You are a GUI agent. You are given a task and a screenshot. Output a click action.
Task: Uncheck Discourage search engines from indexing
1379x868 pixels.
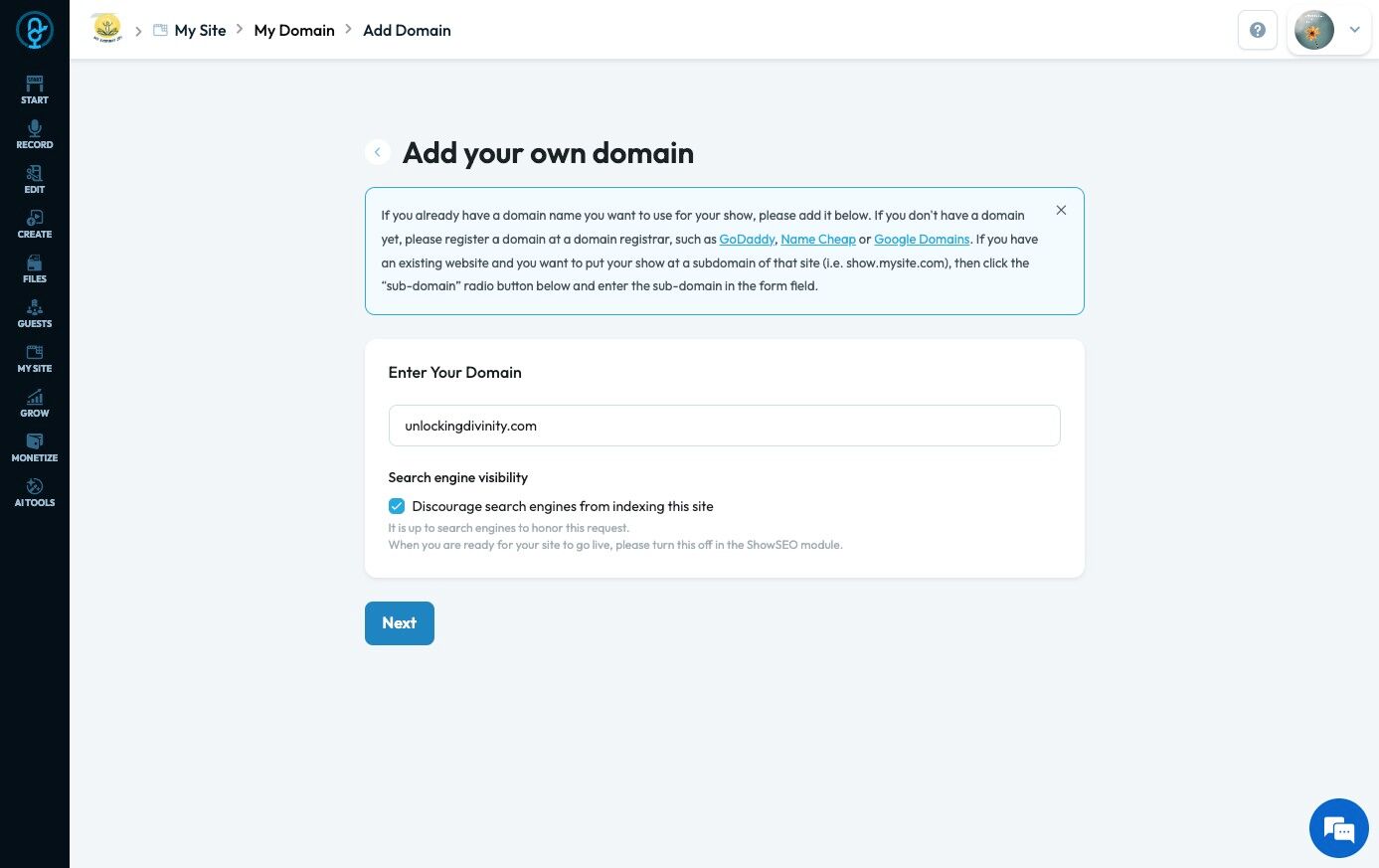click(397, 506)
